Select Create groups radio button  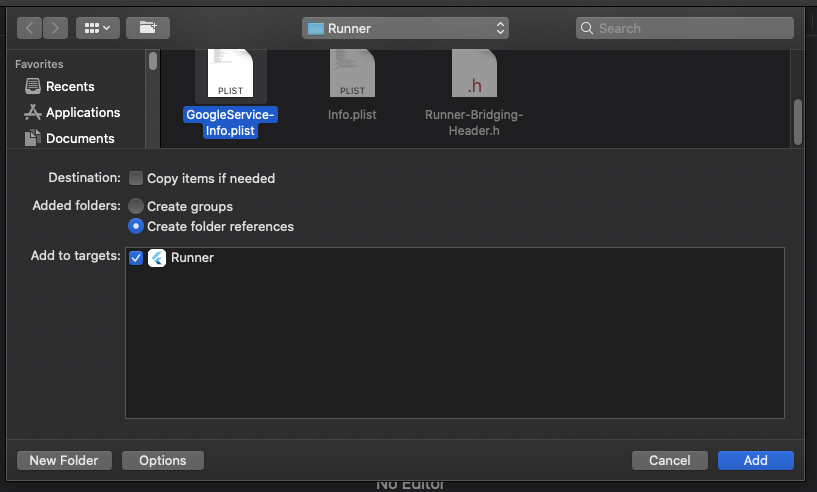pyautogui.click(x=136, y=206)
